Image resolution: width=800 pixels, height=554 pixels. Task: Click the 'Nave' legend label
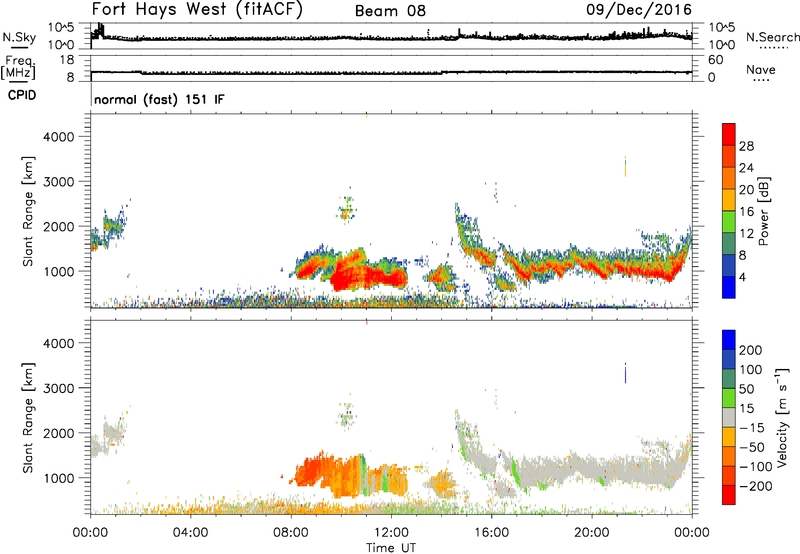coord(760,70)
